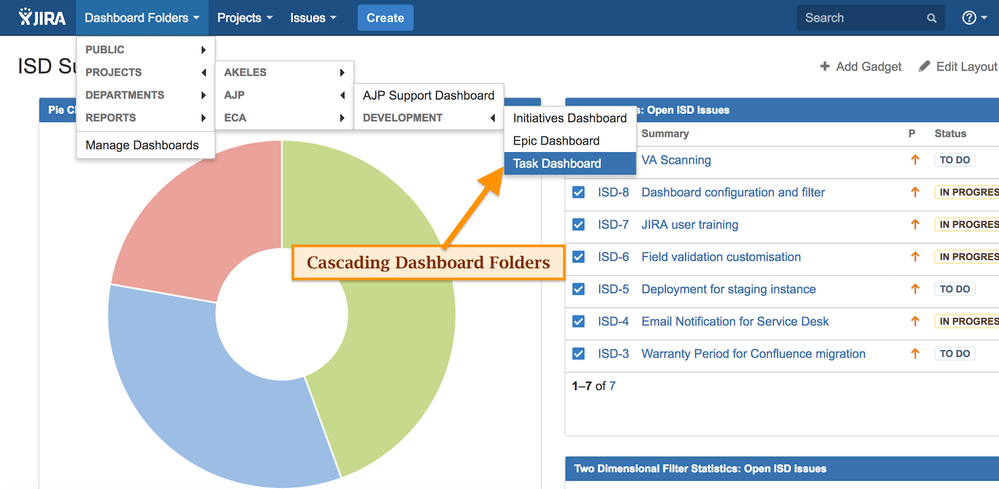Toggle checkbox for ISD-5
The image size is (999, 489).
click(x=579, y=289)
